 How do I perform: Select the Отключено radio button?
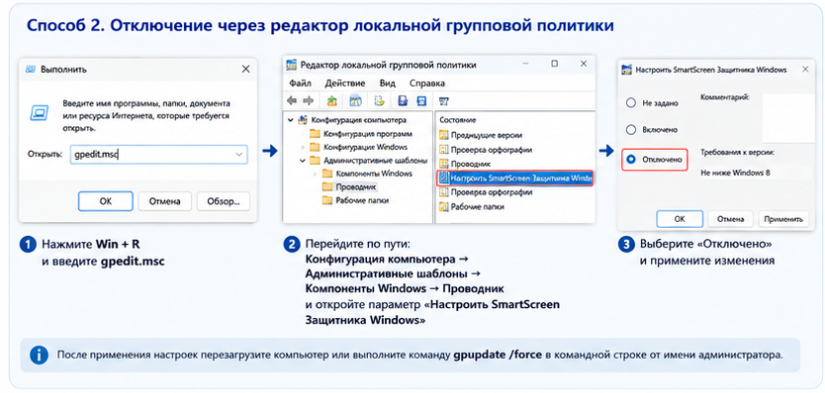click(x=631, y=159)
